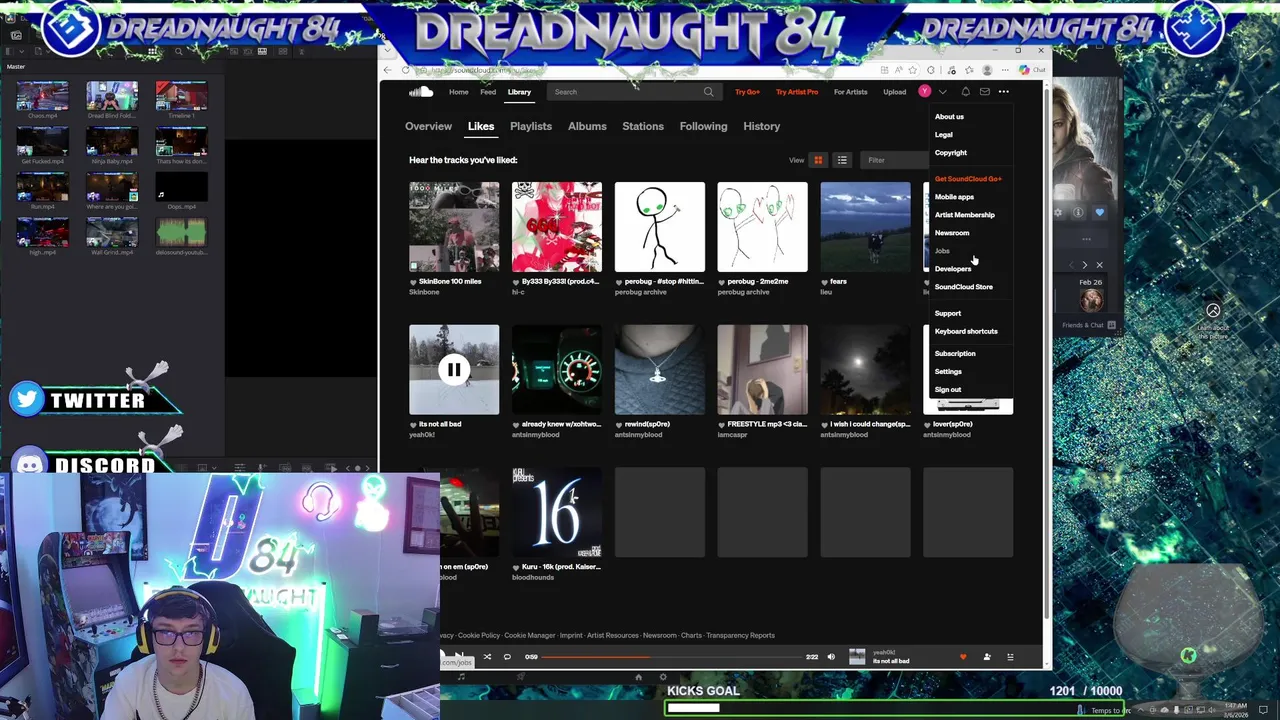
Task: Open the Overview tab
Action: point(428,126)
